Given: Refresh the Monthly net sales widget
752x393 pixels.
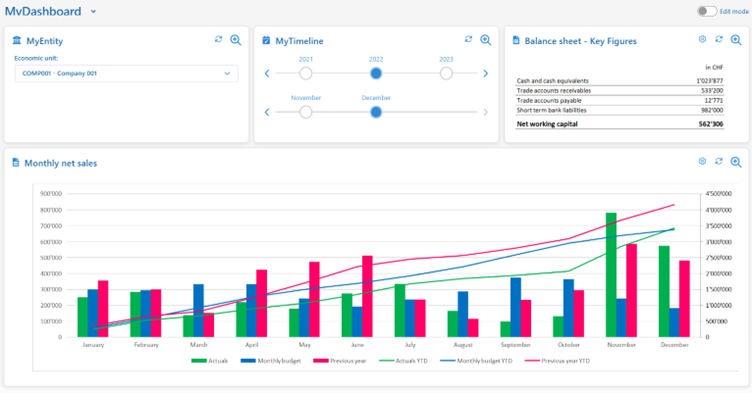Looking at the screenshot, I should [x=718, y=161].
